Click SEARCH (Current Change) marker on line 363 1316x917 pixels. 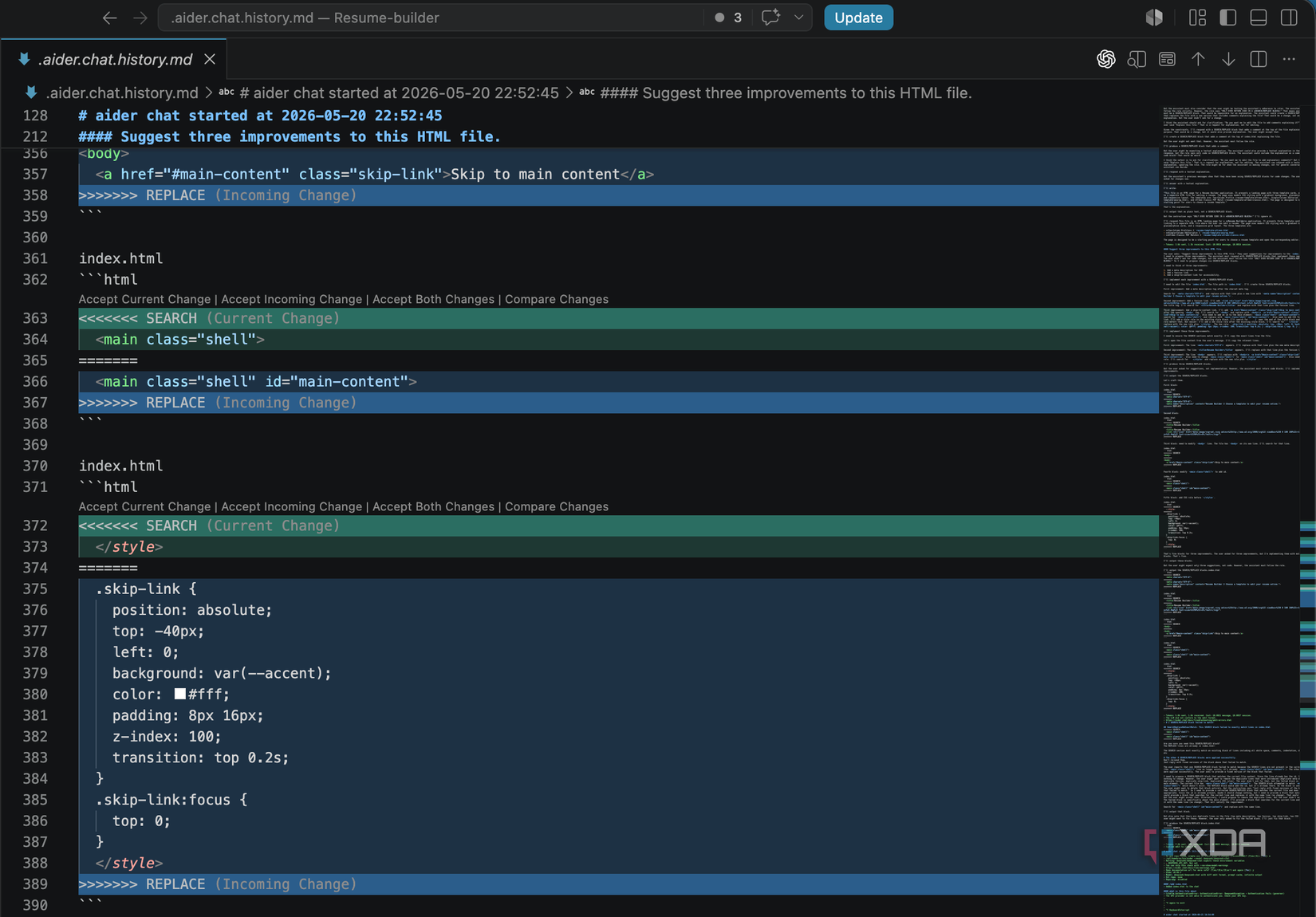[x=209, y=318]
